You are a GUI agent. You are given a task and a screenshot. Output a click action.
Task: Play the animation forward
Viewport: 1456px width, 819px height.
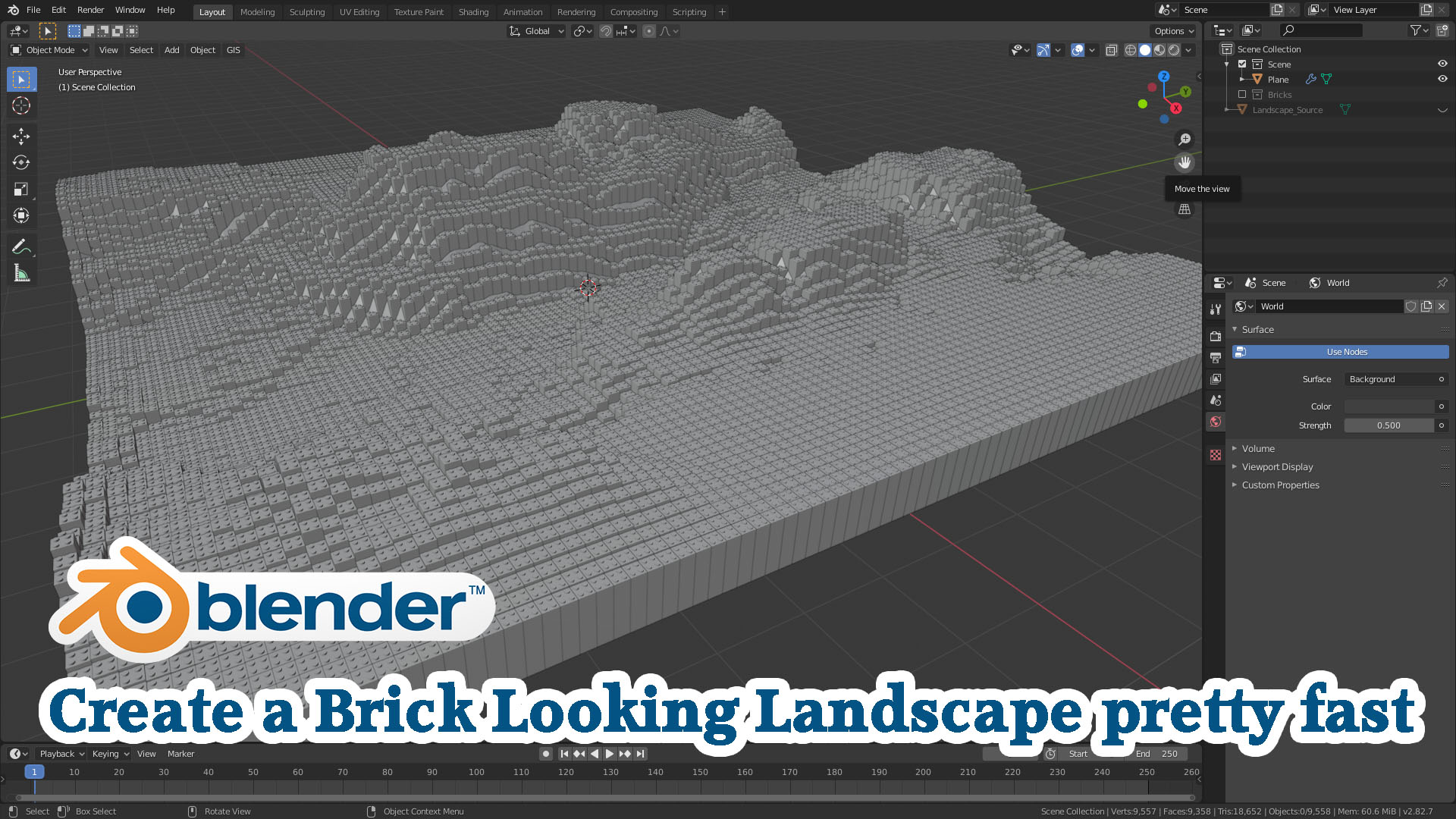(609, 754)
